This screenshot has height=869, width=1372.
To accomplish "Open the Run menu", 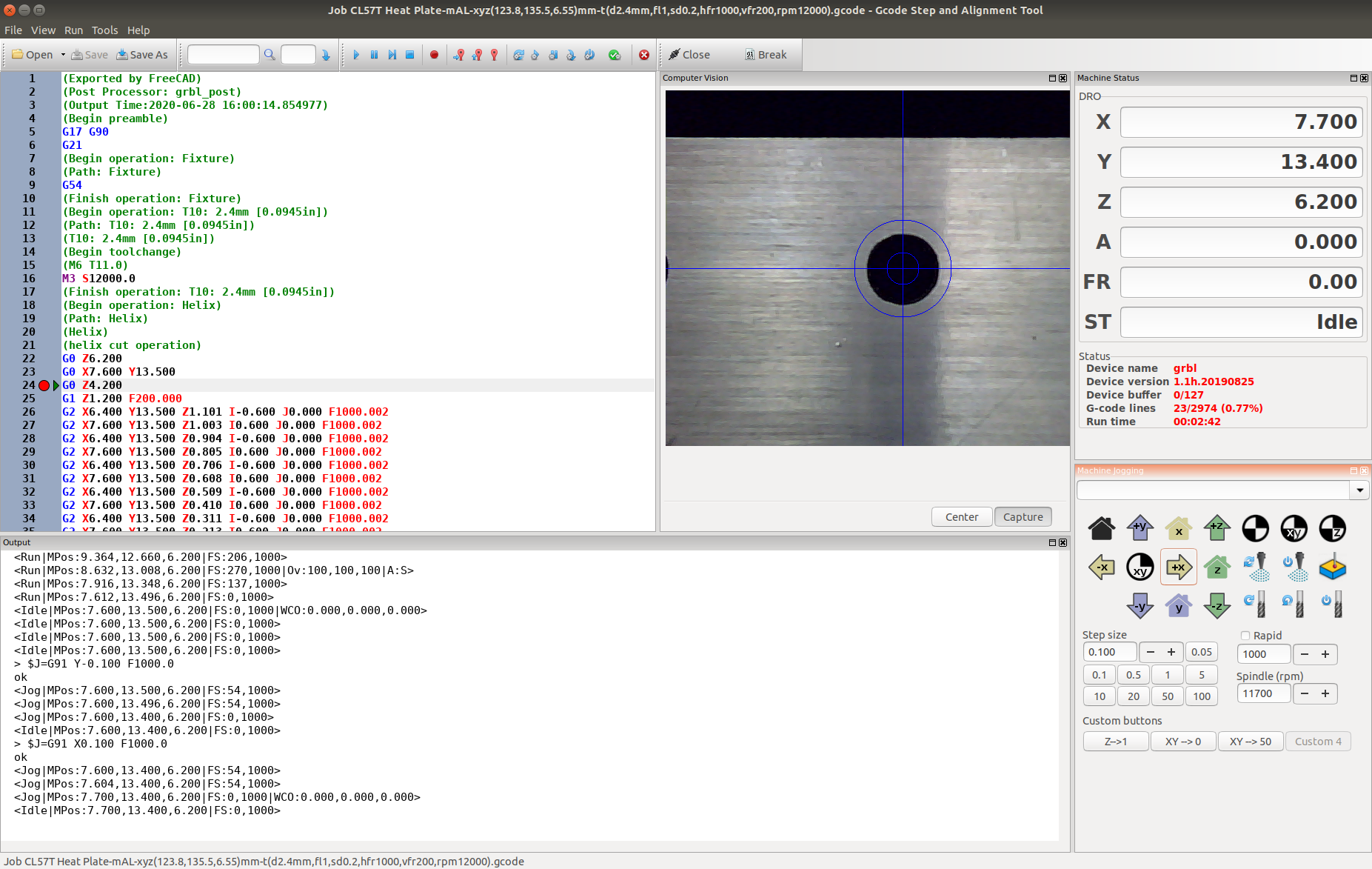I will (73, 30).
